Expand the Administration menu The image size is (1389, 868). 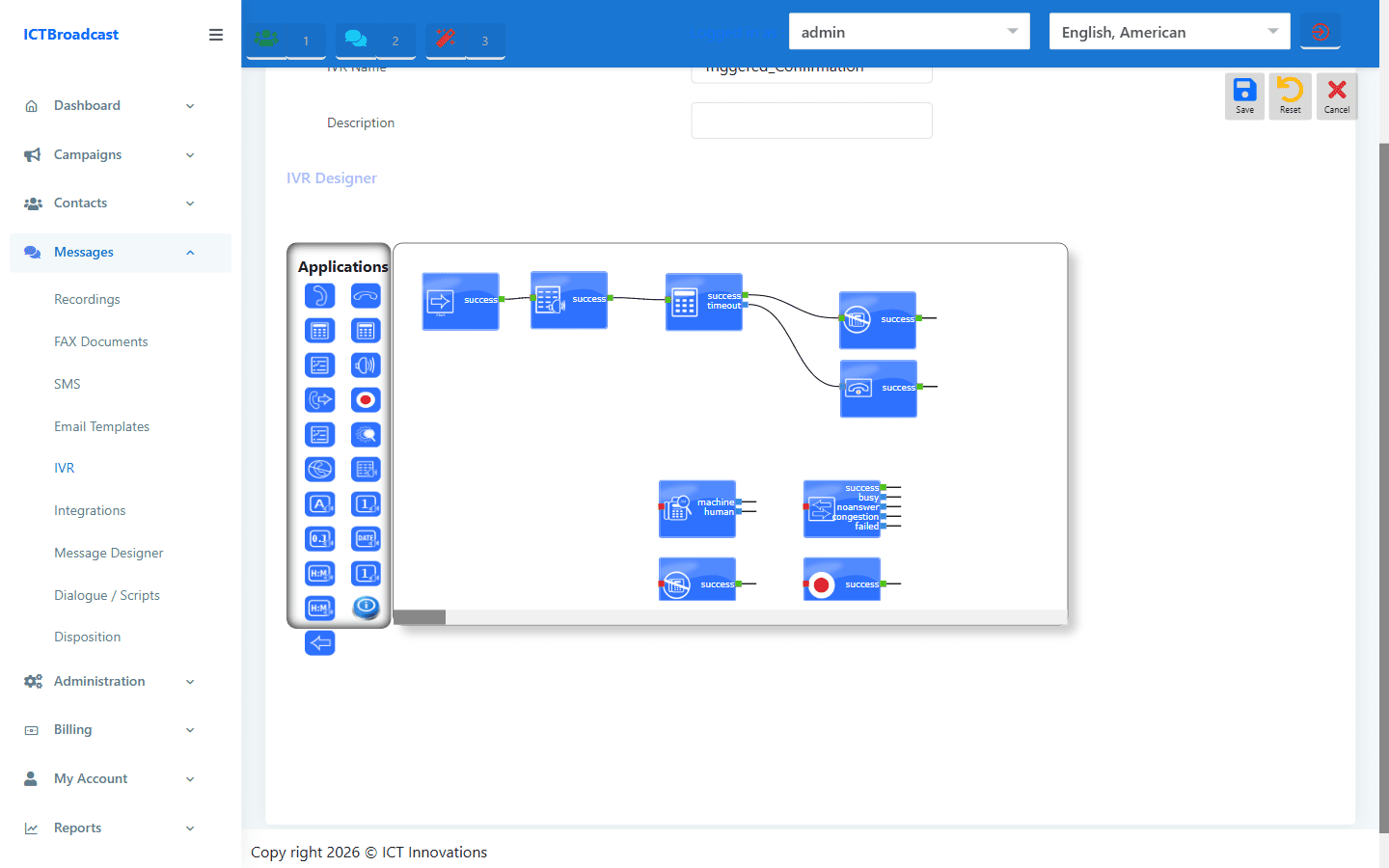121,681
